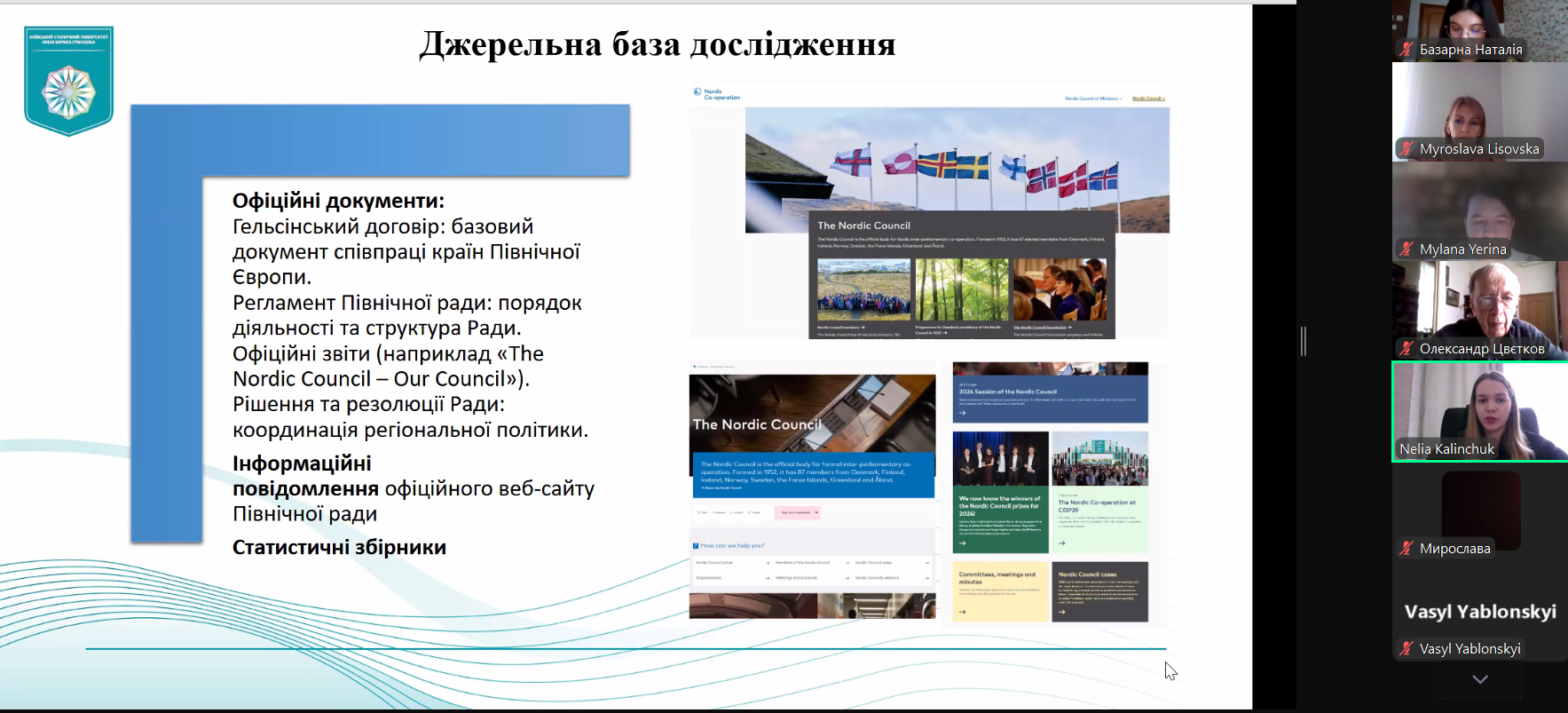Click the 2024 Session of the Nordic Council card
Viewport: 1568px width, 713px height.
(x=1050, y=392)
